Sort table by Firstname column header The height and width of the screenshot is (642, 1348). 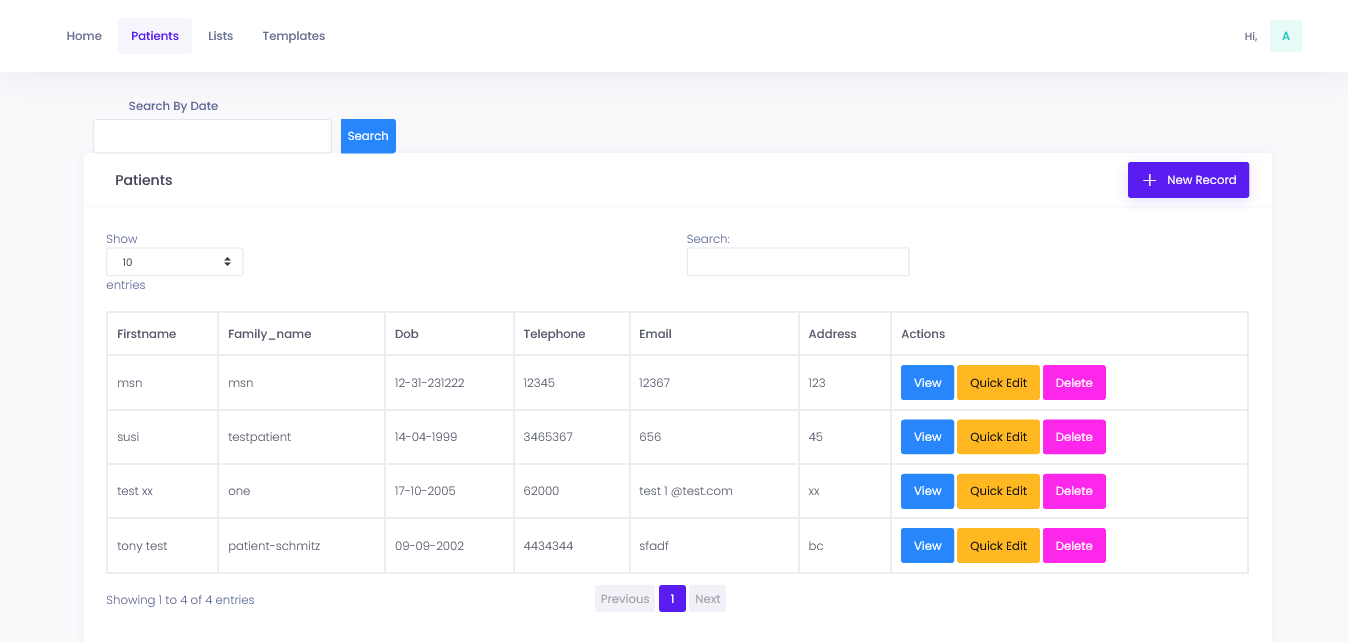[147, 334]
